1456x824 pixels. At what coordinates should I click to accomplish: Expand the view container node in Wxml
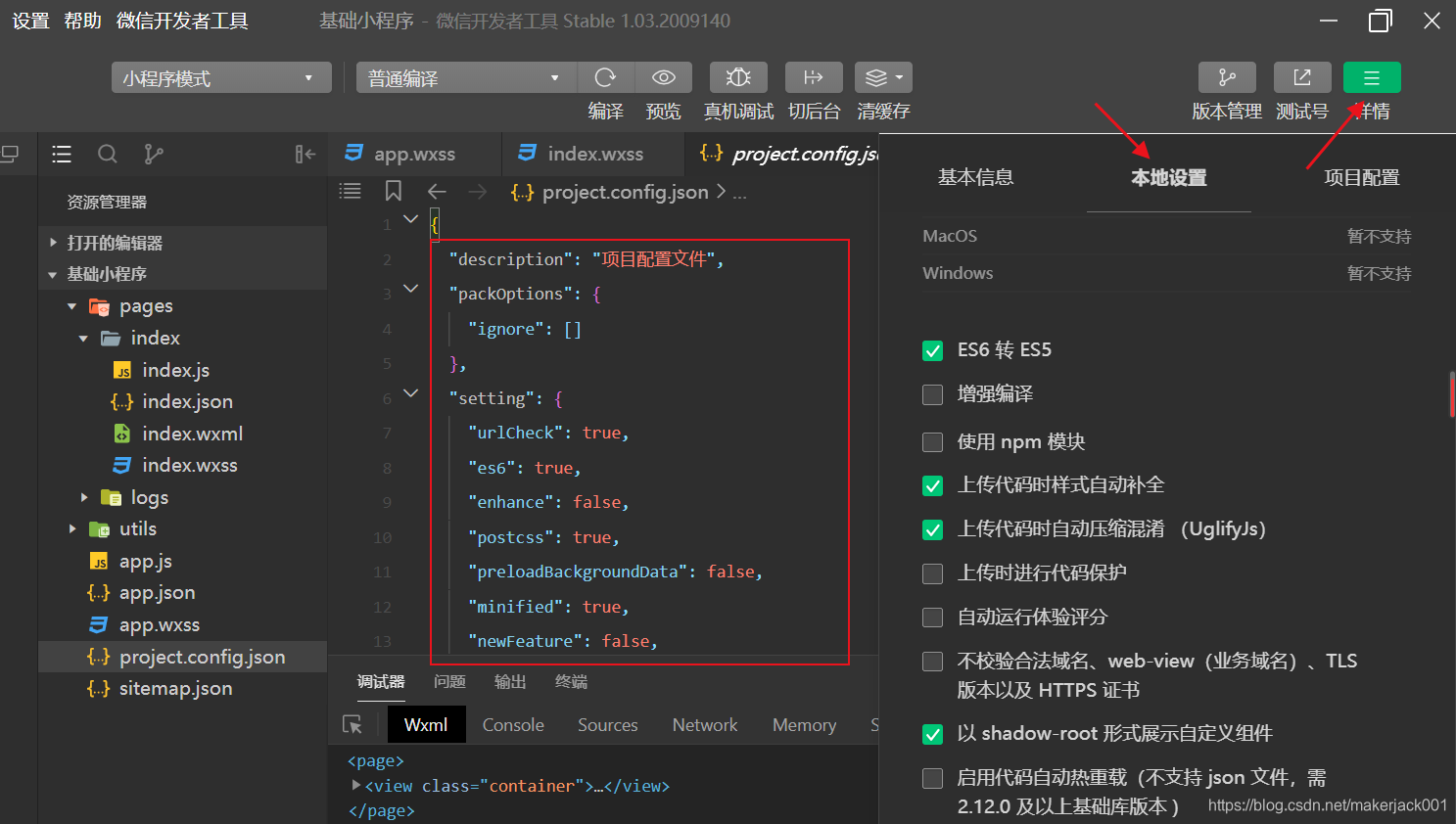(x=355, y=785)
